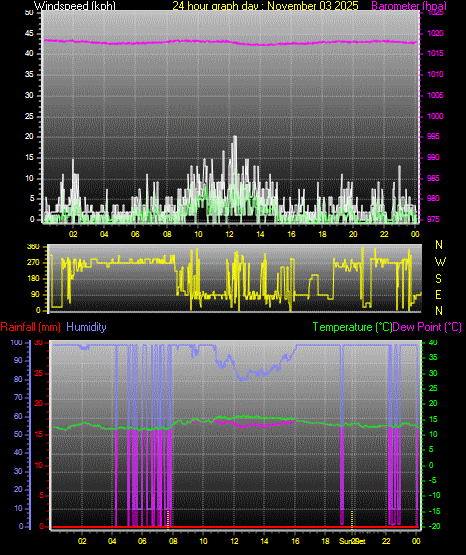Click the barometer axis value "1000"
The image size is (466, 555).
[435, 116]
